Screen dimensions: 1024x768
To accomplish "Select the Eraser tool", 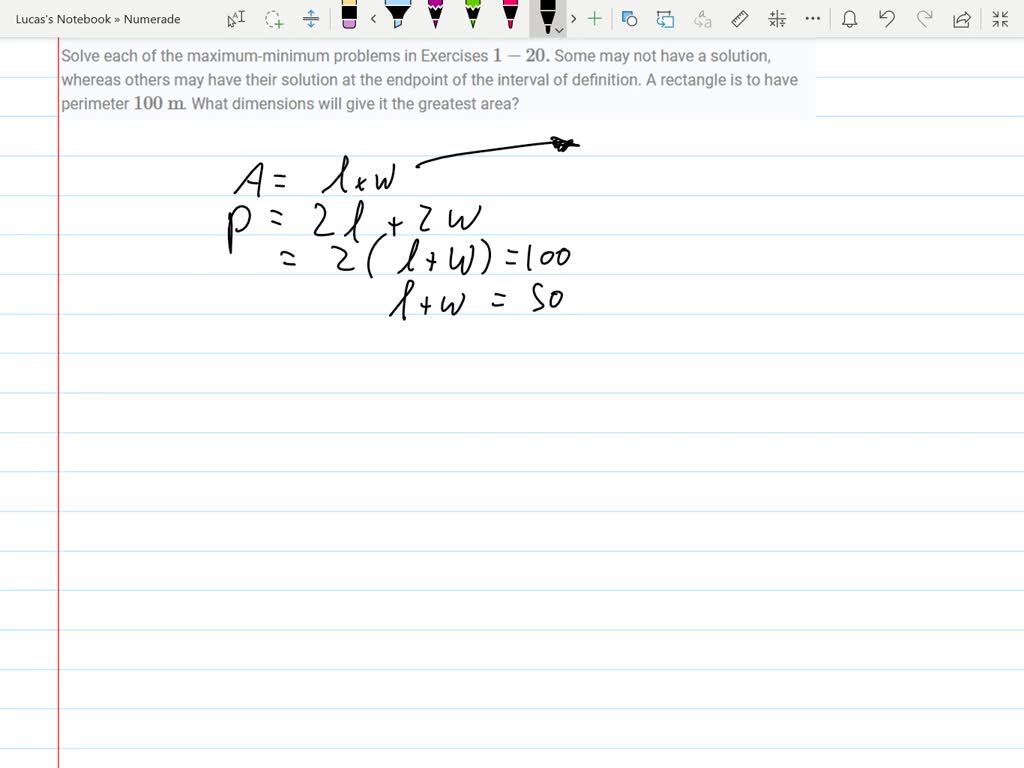I will point(348,18).
